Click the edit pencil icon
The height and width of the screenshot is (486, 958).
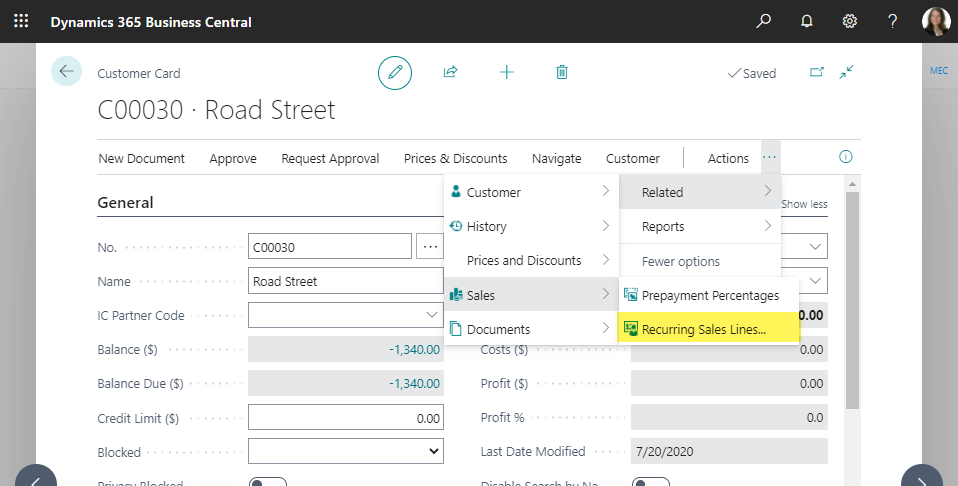pyautogui.click(x=395, y=72)
